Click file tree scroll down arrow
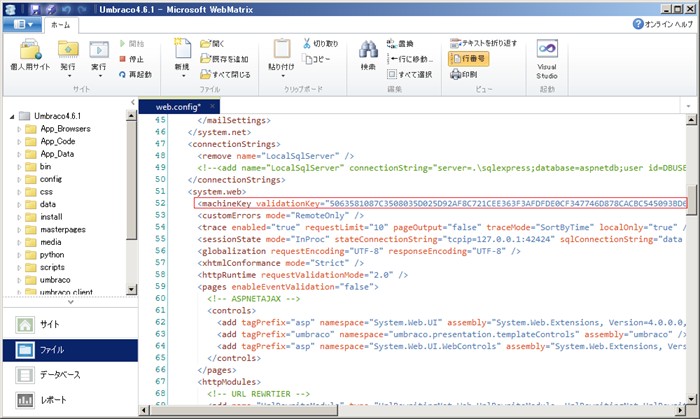This screenshot has width=700, height=419. (x=131, y=289)
